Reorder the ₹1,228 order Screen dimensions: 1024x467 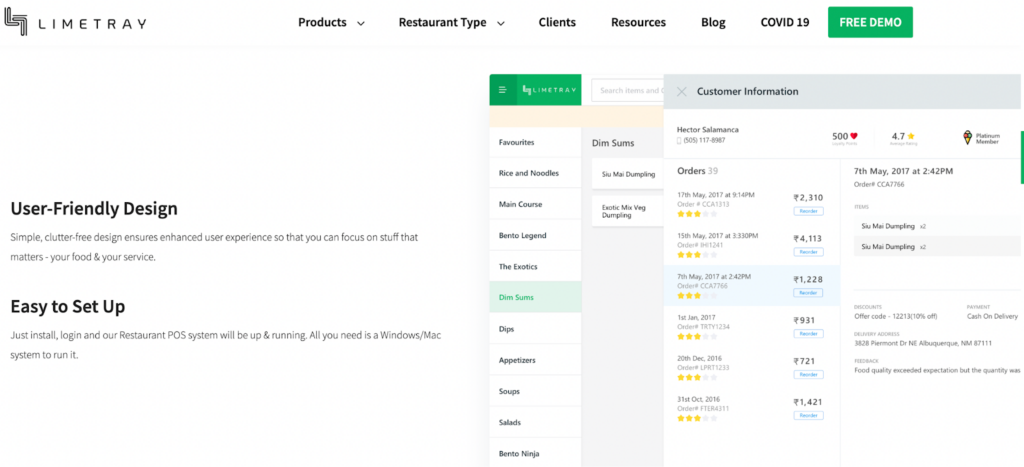(808, 293)
